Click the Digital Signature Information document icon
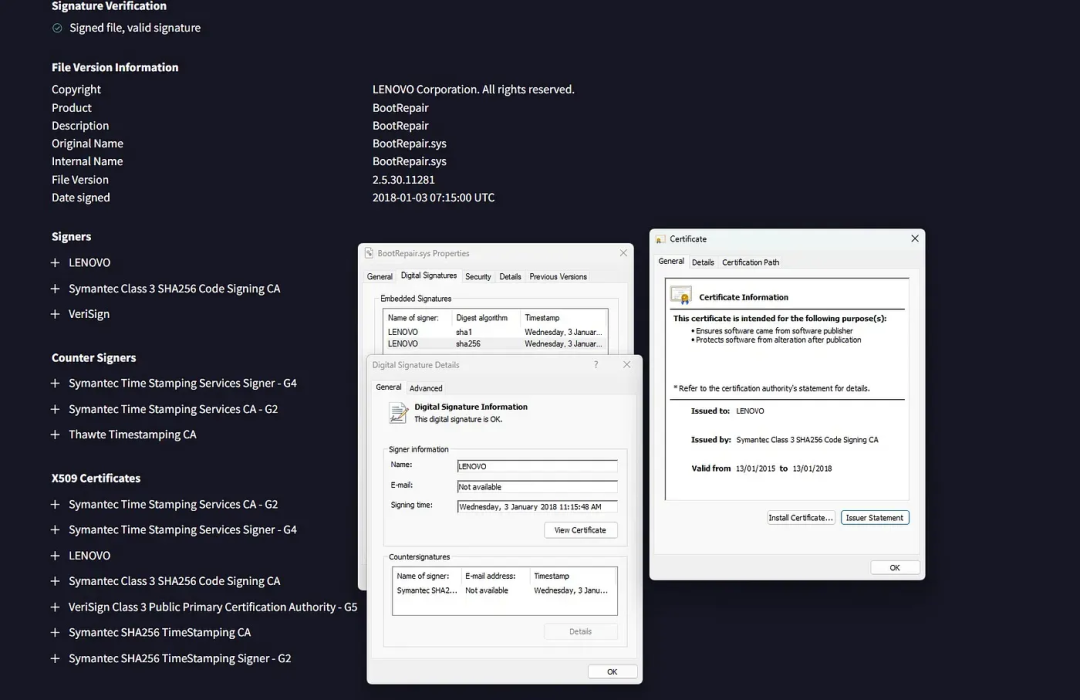The height and width of the screenshot is (700, 1080). click(x=398, y=412)
